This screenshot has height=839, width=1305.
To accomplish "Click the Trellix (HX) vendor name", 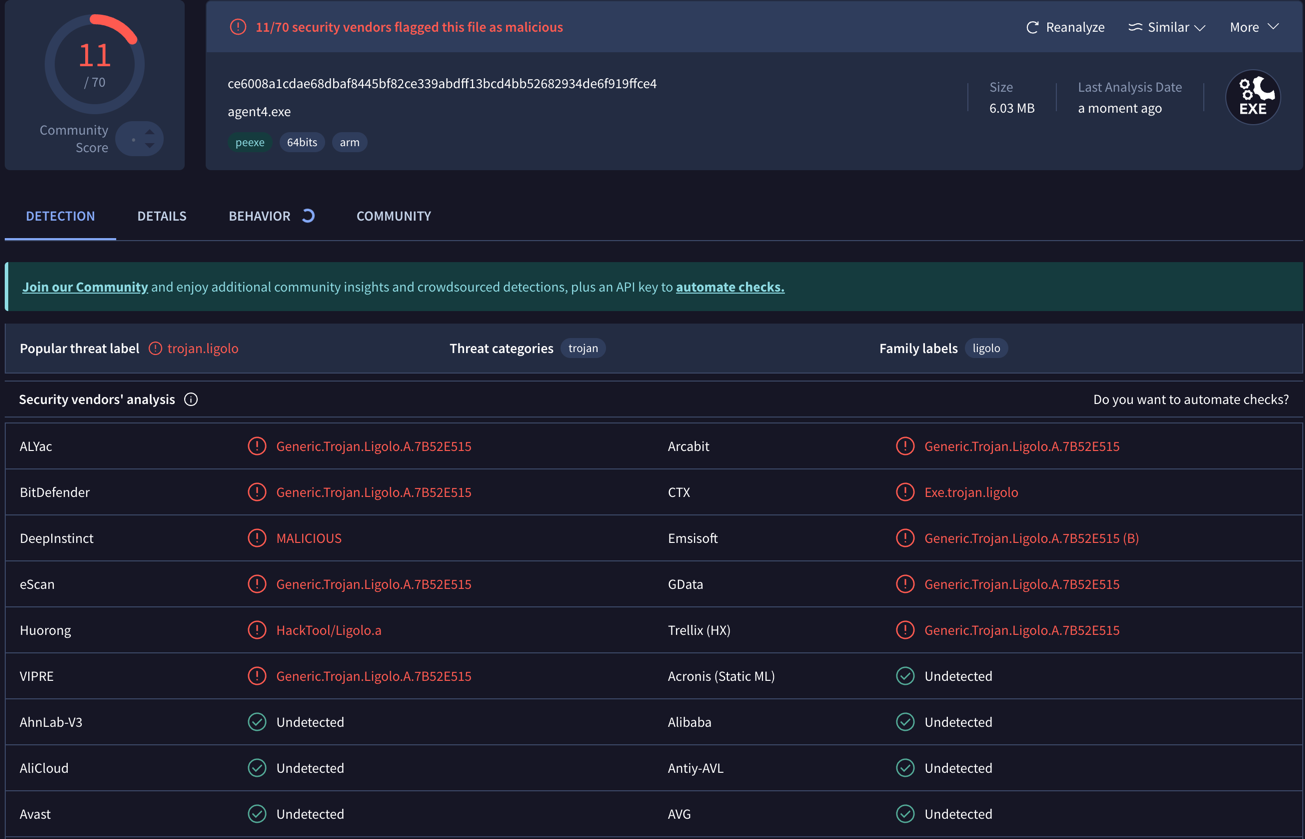I will (699, 630).
